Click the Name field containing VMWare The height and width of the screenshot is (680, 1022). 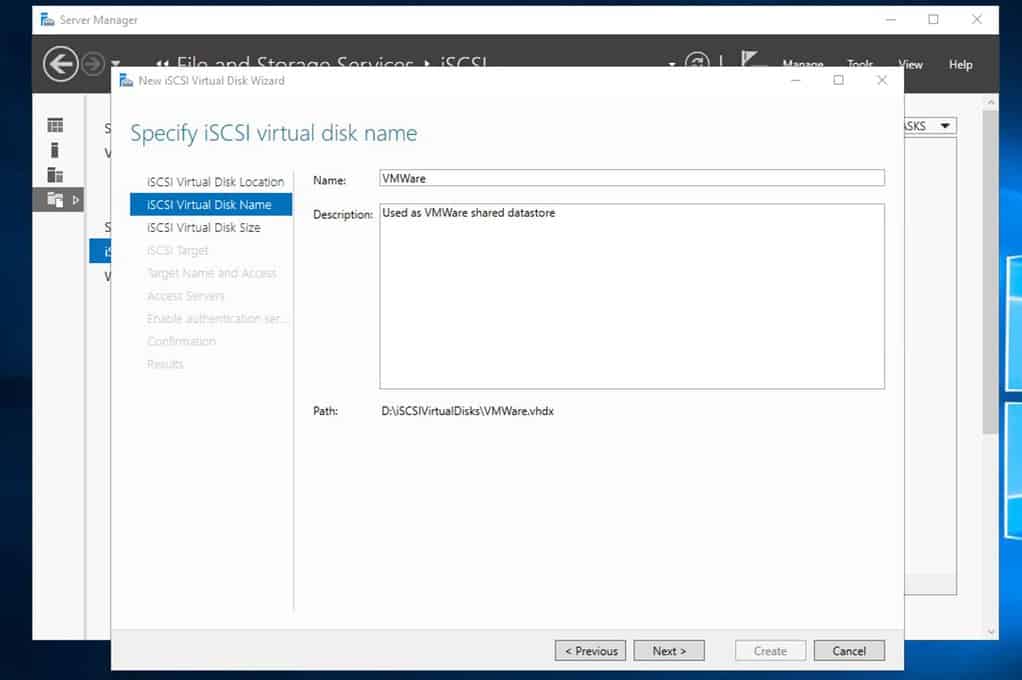[632, 178]
